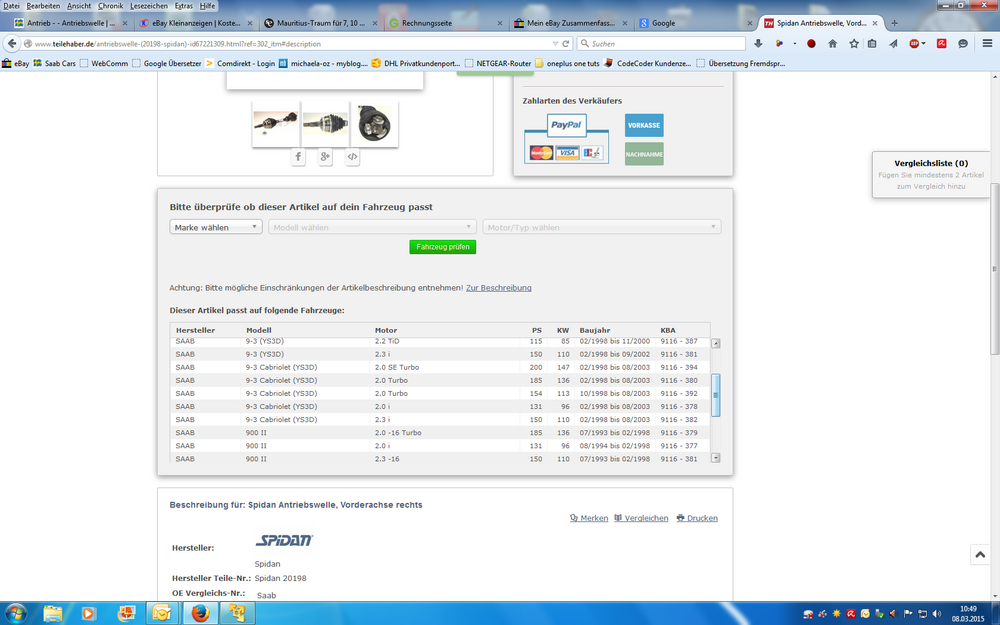Bookmark this page with the star icon
The image size is (1000, 625).
(854, 43)
